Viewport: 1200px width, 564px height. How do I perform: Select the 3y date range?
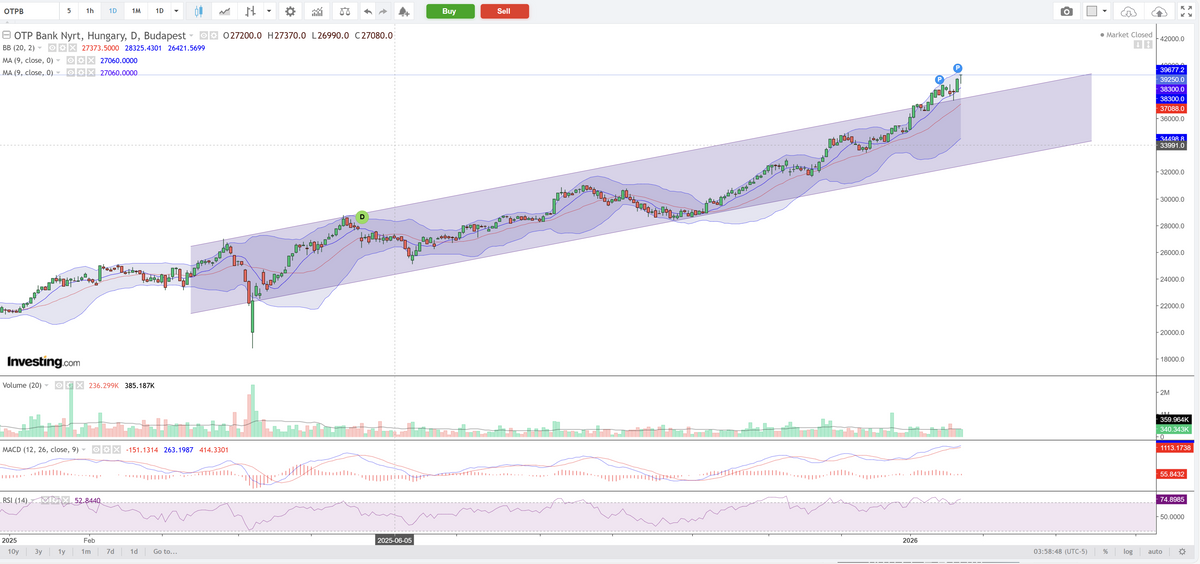point(38,551)
